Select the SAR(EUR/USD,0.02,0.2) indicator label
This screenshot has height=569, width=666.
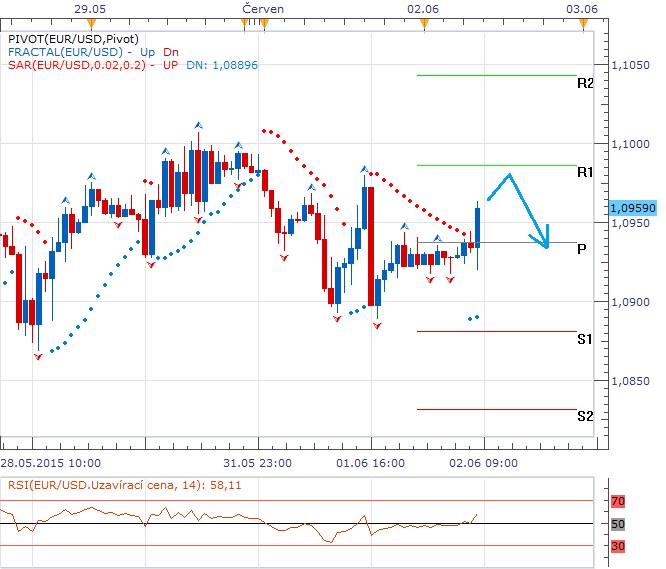point(75,64)
